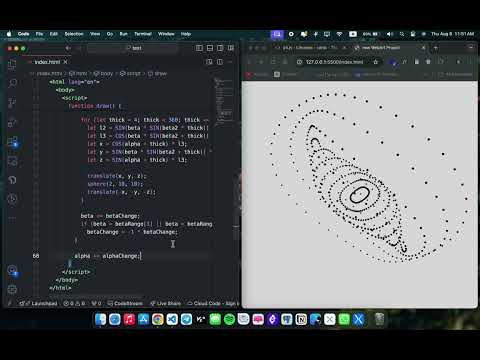Open the editor More Actions menu
Image resolution: width=480 pixels, height=360 pixels.
pyautogui.click(x=230, y=62)
